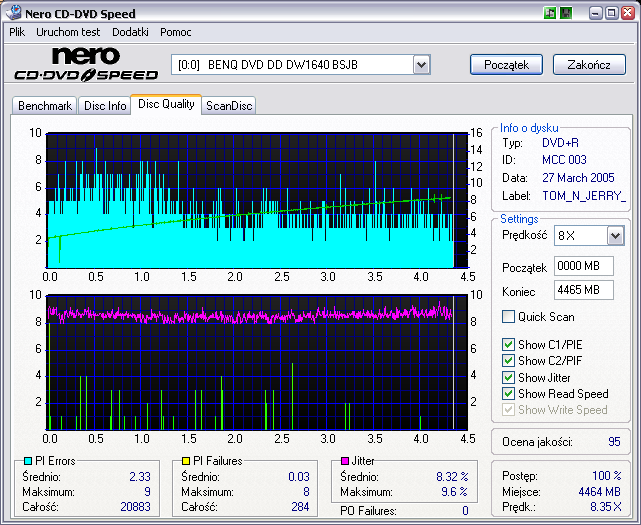Click the magenta Jitter color swatch

coord(345,461)
